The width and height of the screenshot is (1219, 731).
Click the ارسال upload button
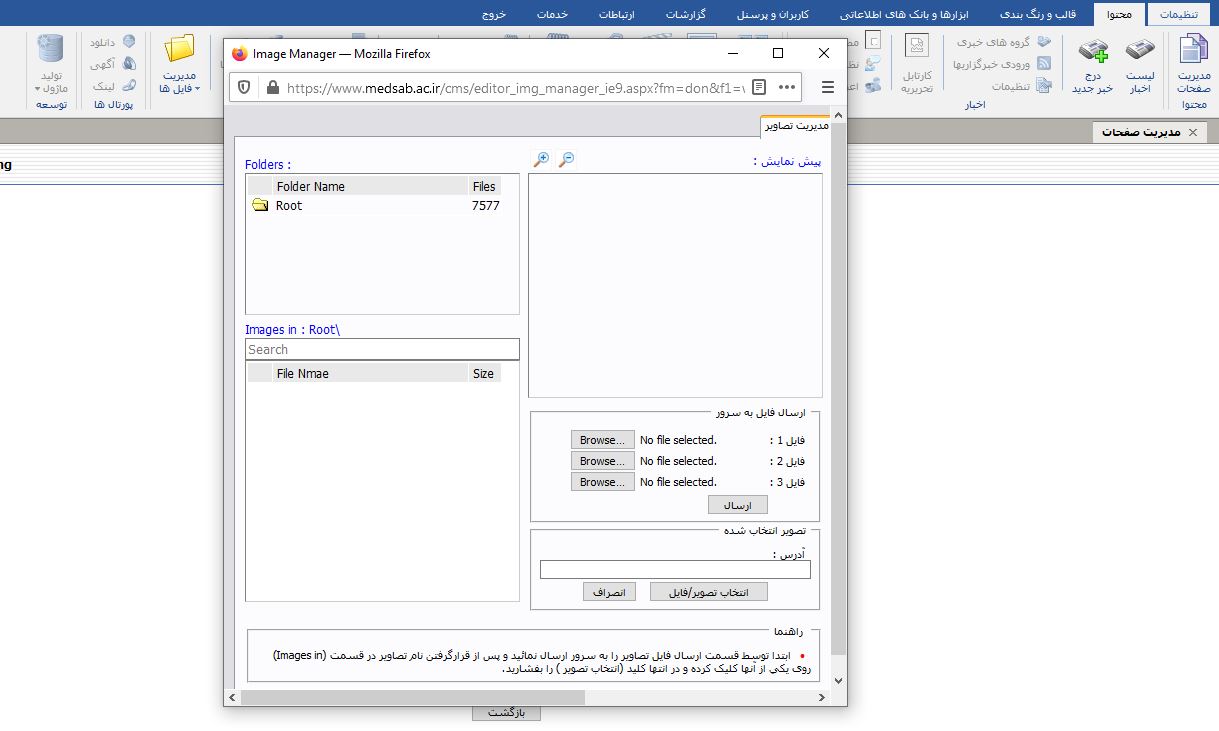tap(737, 505)
